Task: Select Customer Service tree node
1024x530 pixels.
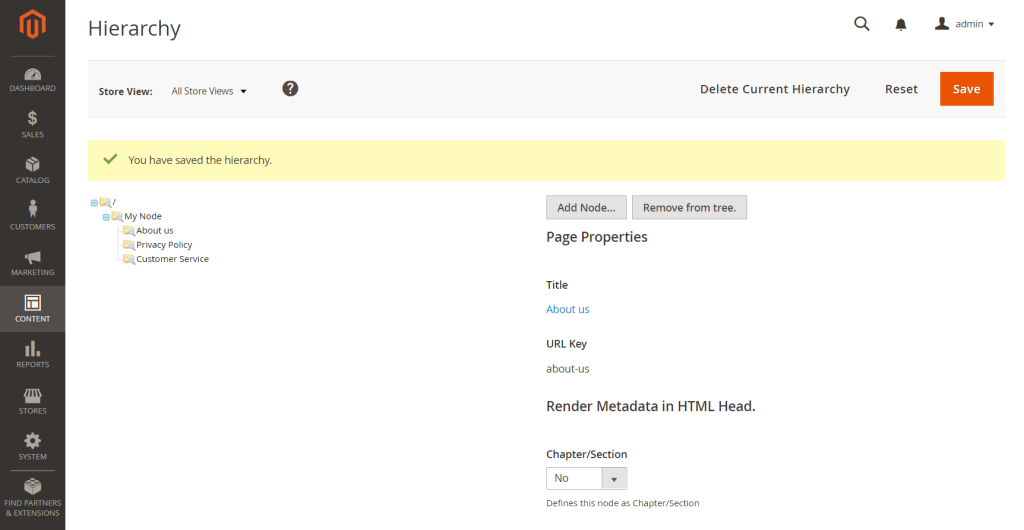Action: click(x=172, y=259)
